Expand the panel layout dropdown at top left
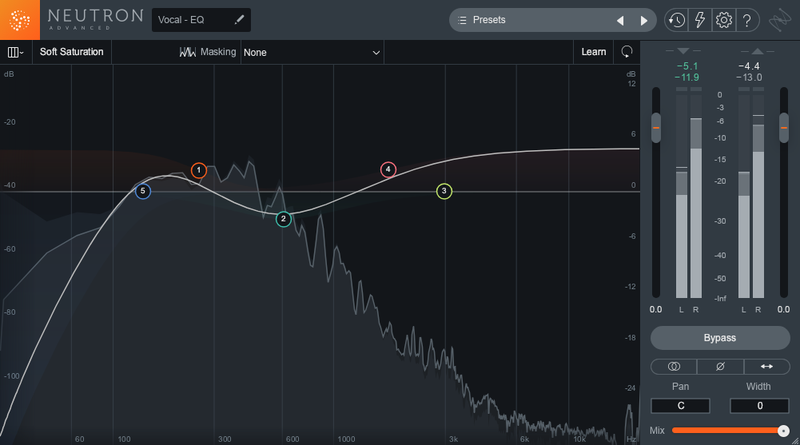The image size is (800, 445). pyautogui.click(x=15, y=51)
